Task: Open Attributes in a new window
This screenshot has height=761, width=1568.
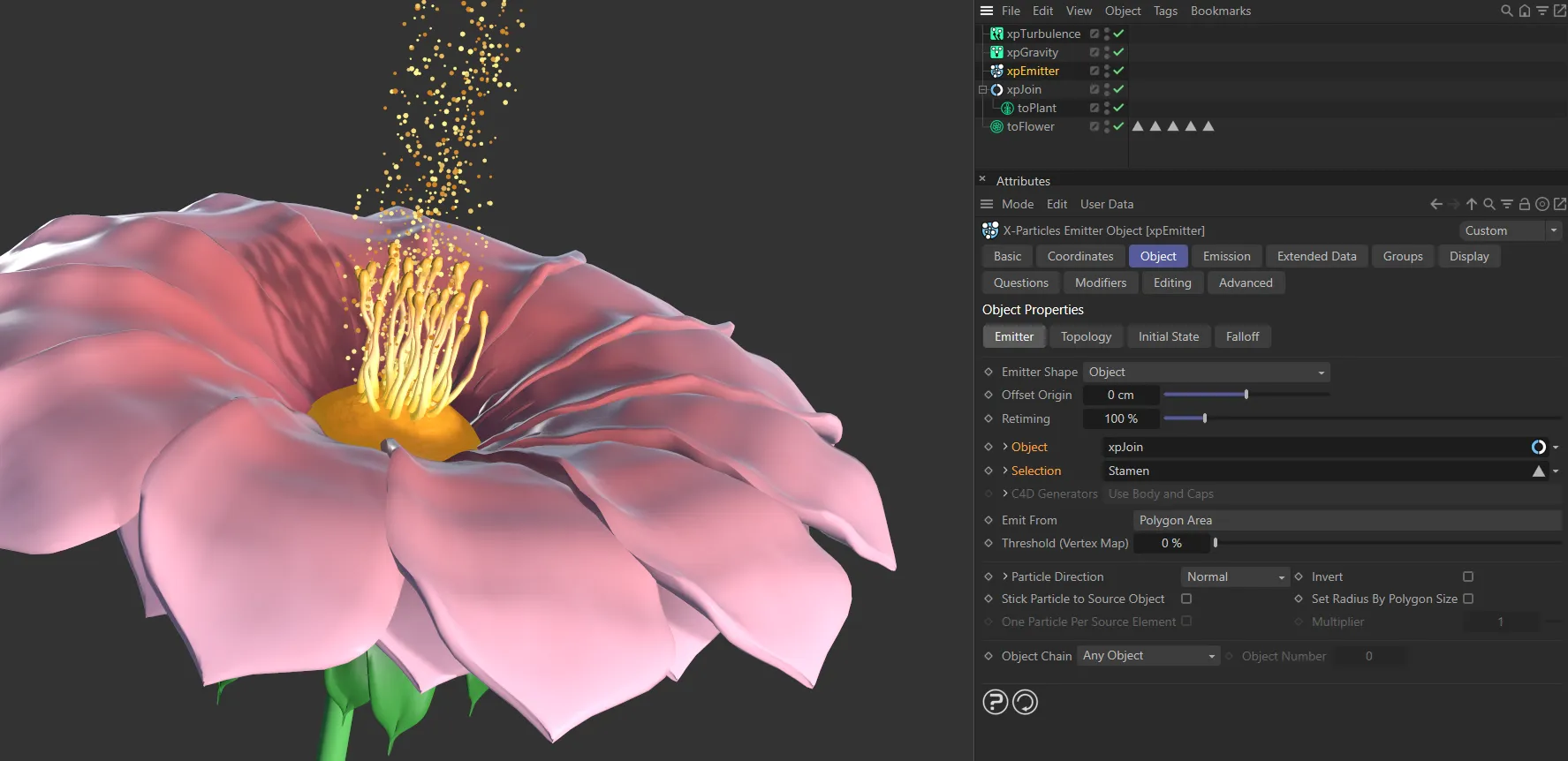Action: [1560, 204]
